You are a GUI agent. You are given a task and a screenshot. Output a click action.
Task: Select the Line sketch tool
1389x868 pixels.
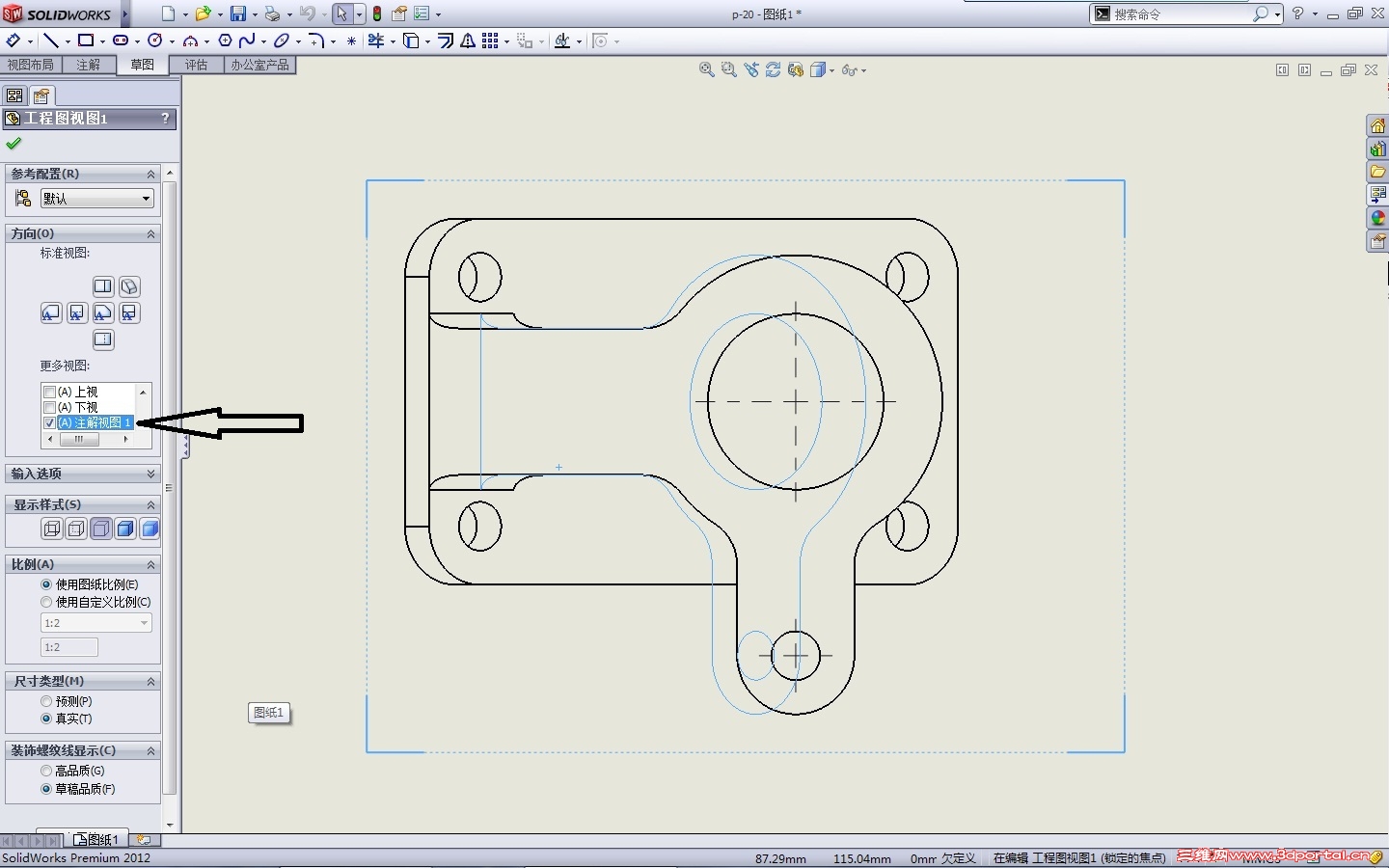click(50, 41)
